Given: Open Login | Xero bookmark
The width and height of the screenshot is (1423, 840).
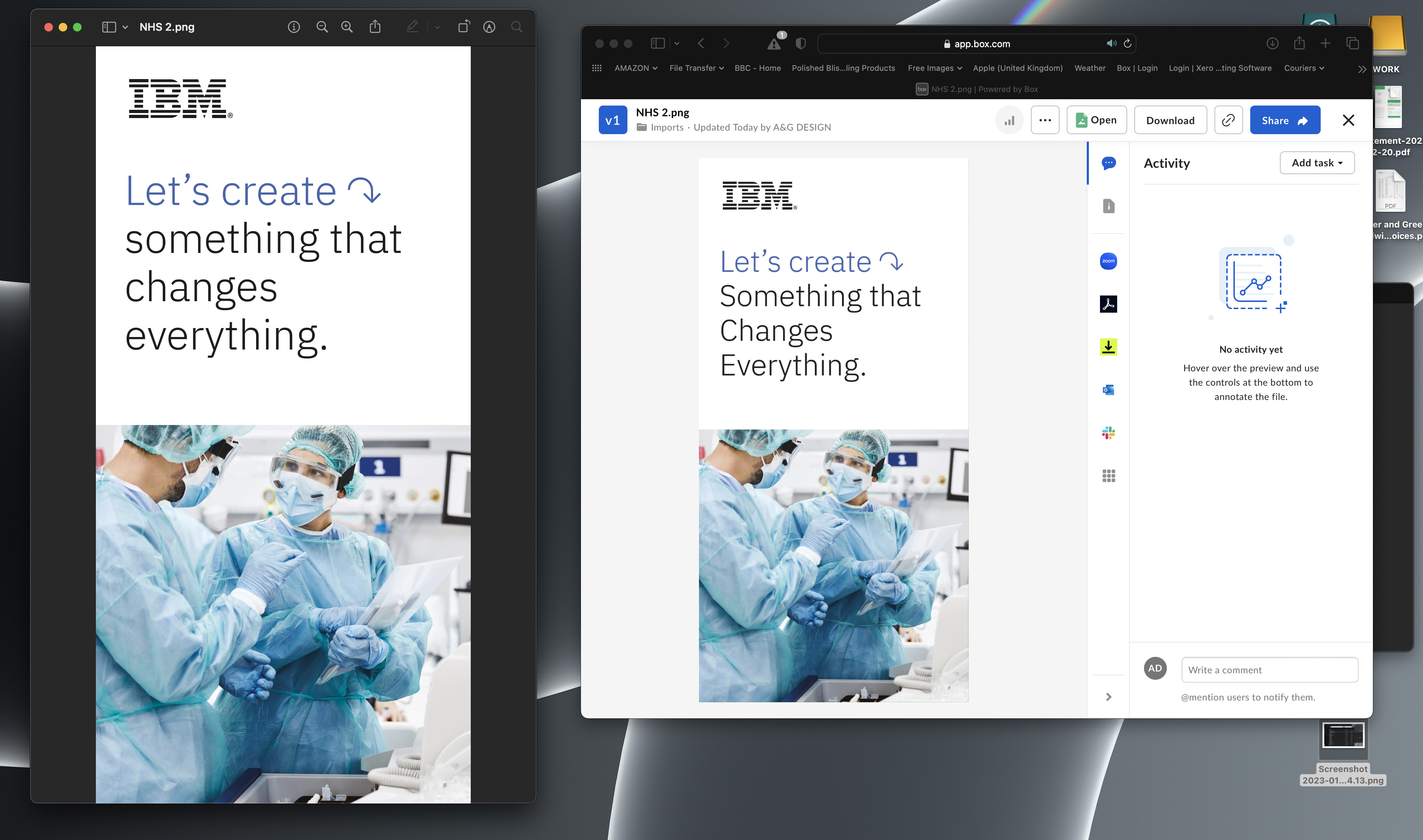Looking at the screenshot, I should click(1220, 68).
